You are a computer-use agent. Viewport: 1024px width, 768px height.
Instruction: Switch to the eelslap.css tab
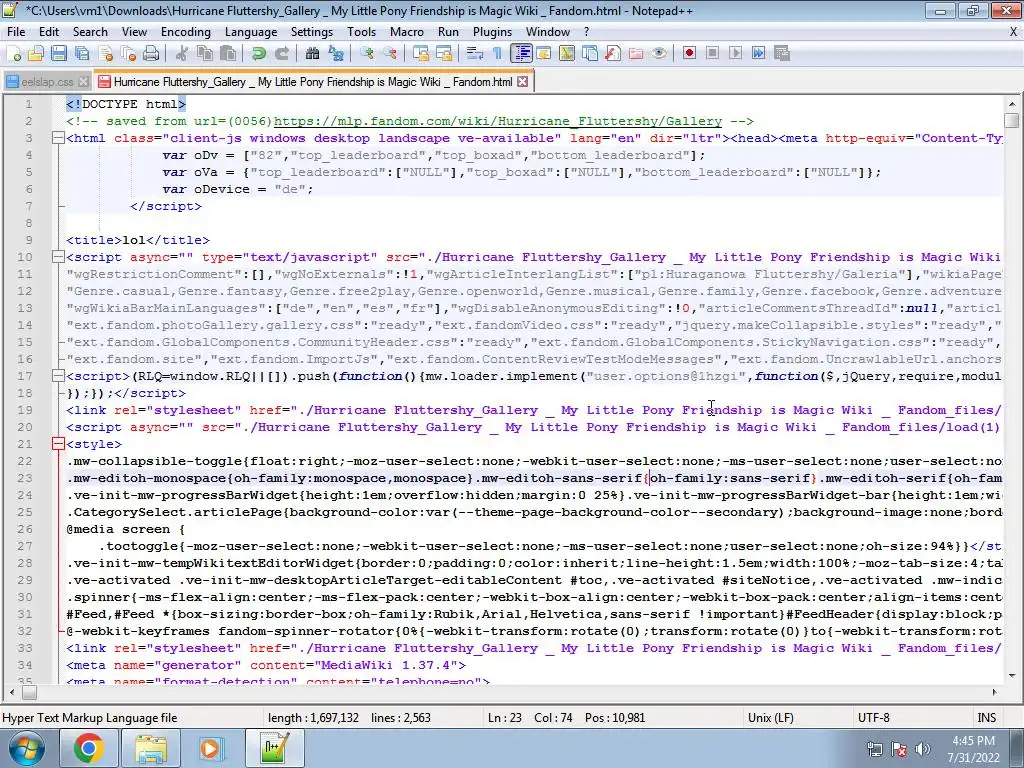point(47,82)
